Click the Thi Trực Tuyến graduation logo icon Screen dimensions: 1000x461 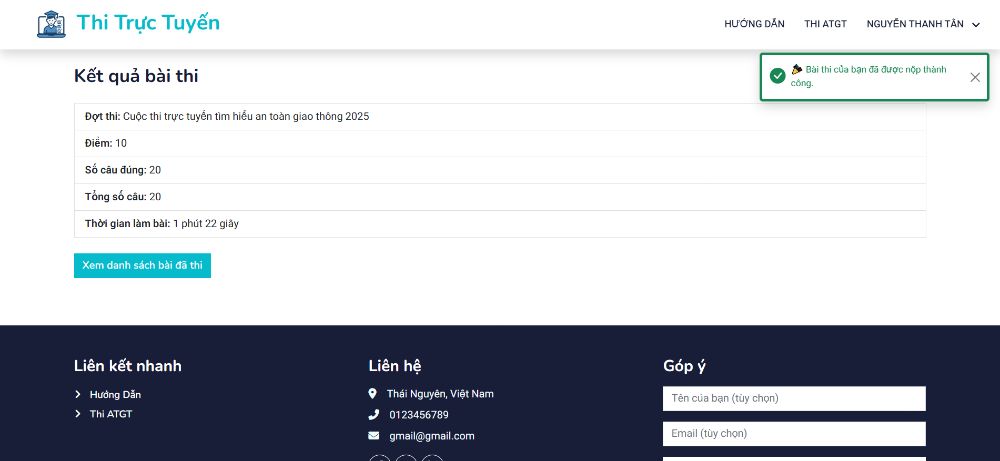[x=51, y=24]
